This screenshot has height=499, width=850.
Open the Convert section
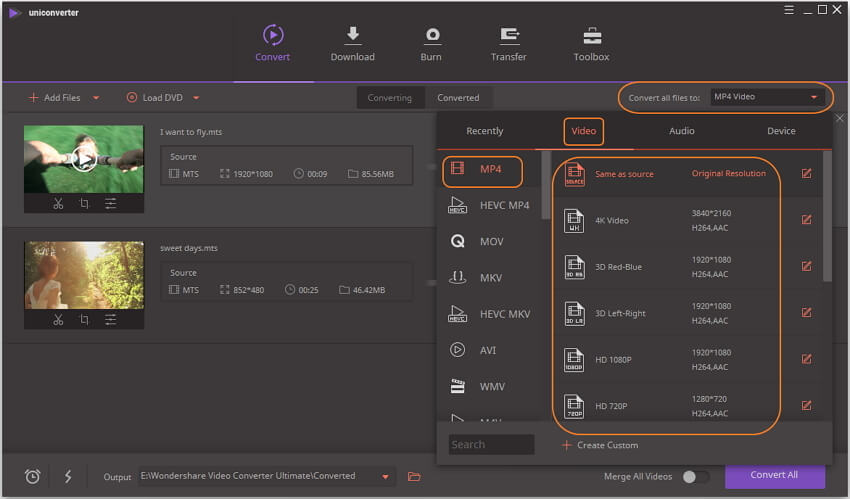point(273,43)
